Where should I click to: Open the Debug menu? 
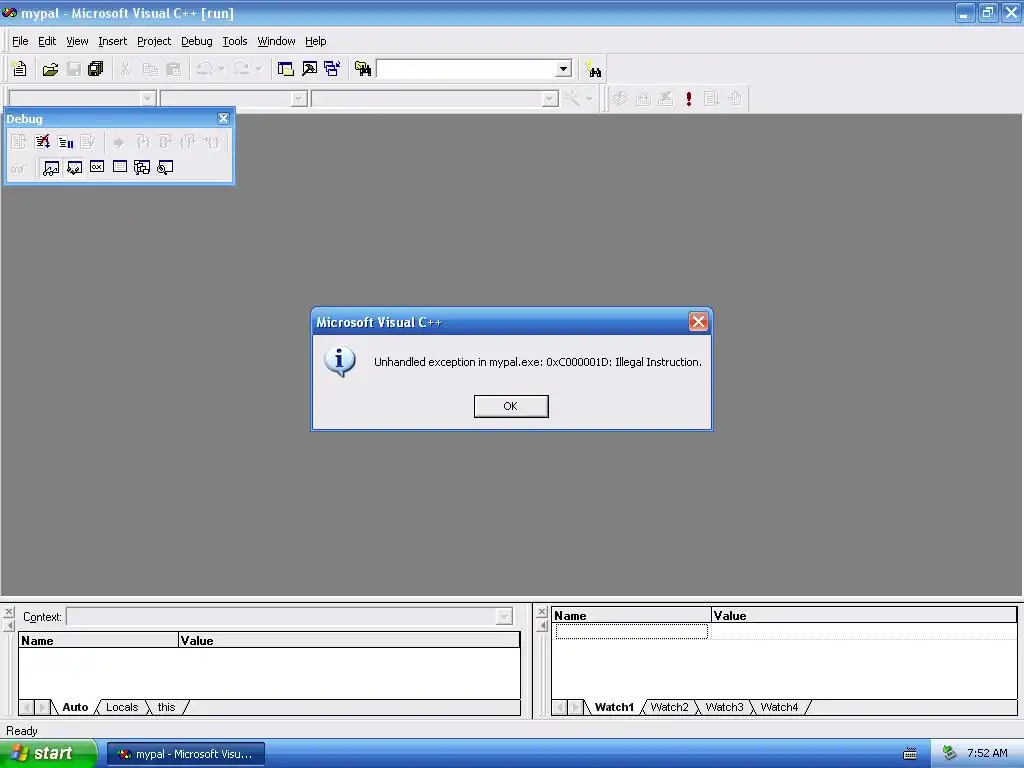click(197, 41)
